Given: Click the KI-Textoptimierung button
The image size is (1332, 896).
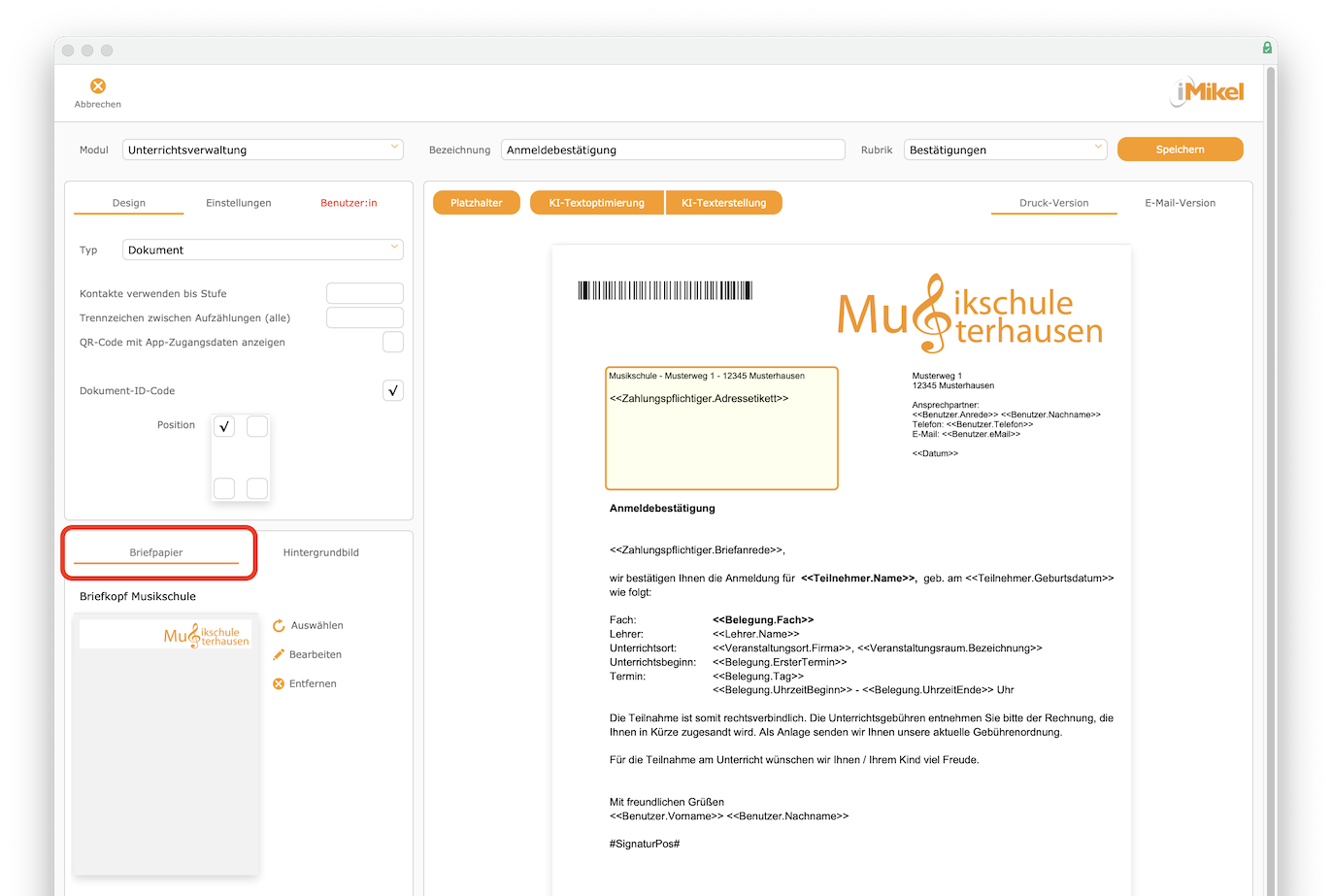Looking at the screenshot, I should point(597,203).
